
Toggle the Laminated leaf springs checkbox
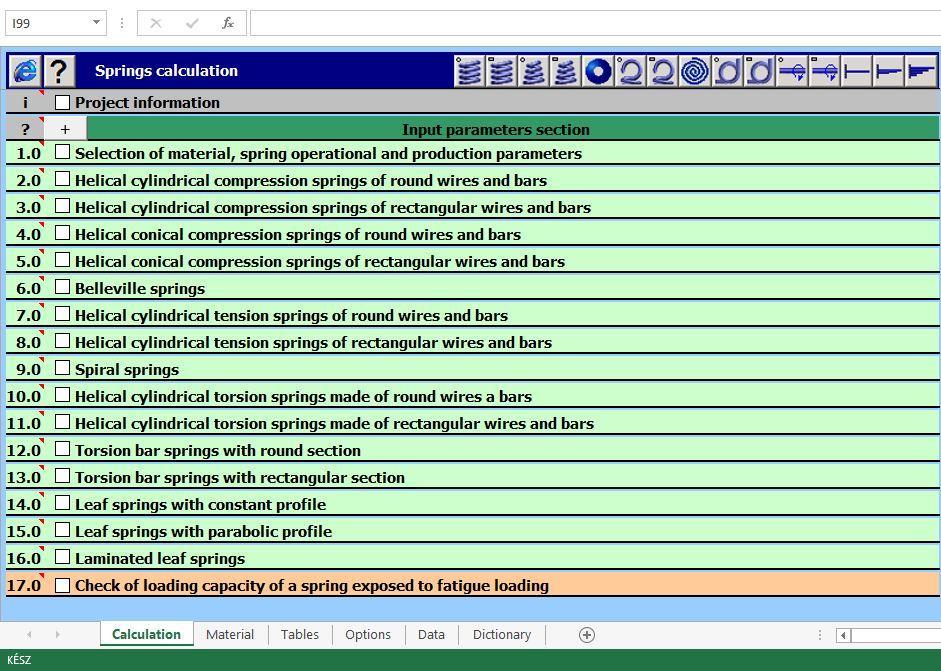pyautogui.click(x=62, y=557)
